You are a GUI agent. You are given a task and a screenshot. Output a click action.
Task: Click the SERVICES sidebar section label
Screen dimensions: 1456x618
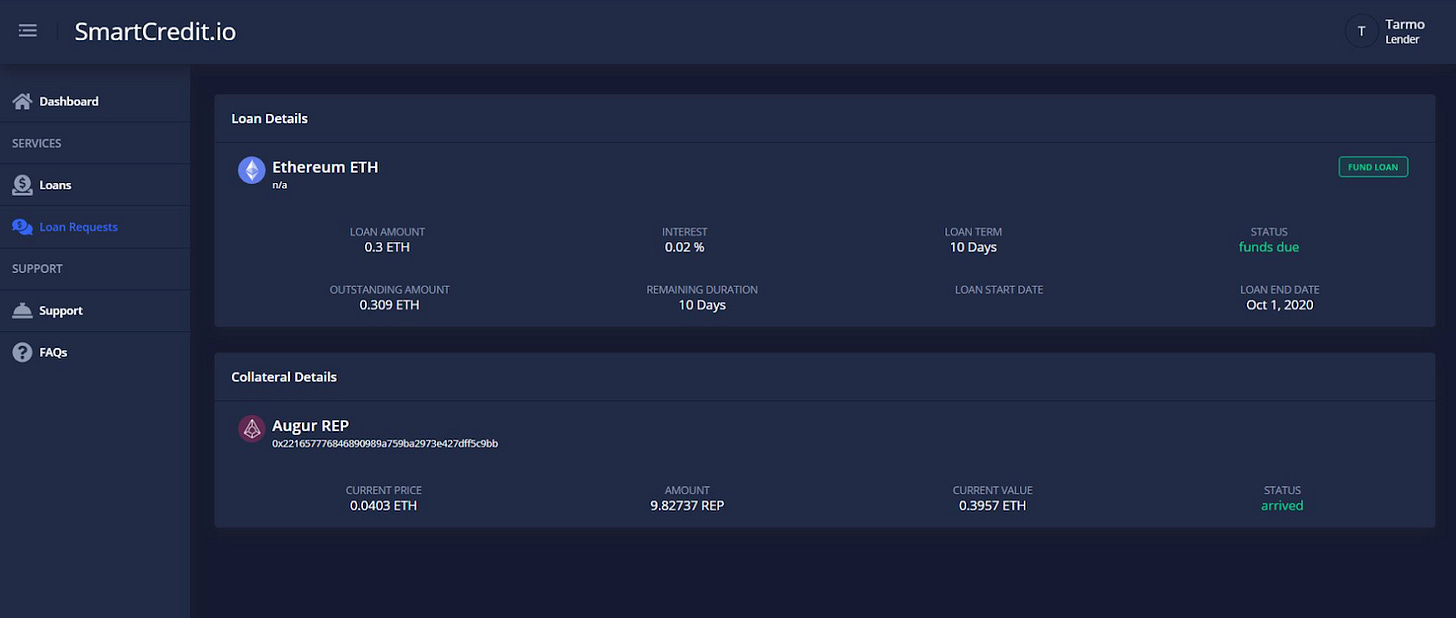pos(37,143)
